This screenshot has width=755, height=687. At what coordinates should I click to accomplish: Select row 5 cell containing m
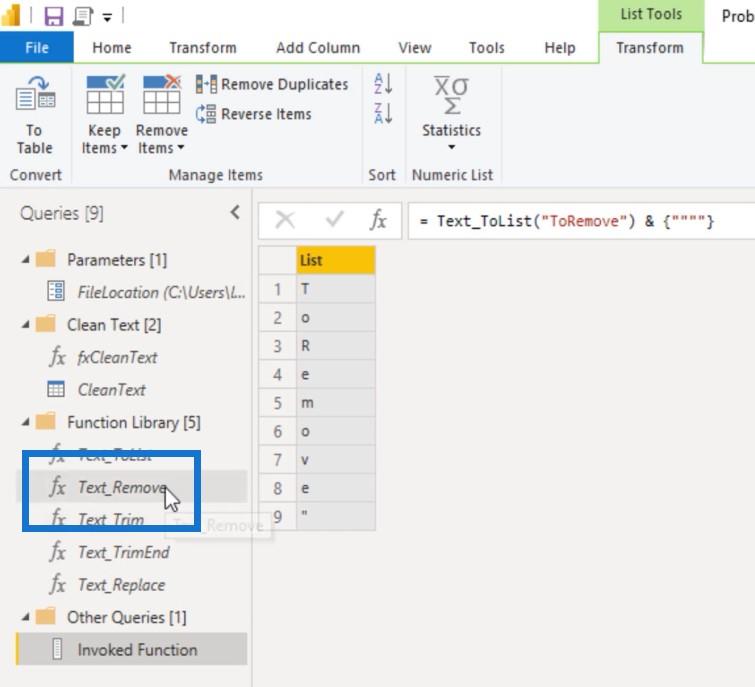[336, 402]
